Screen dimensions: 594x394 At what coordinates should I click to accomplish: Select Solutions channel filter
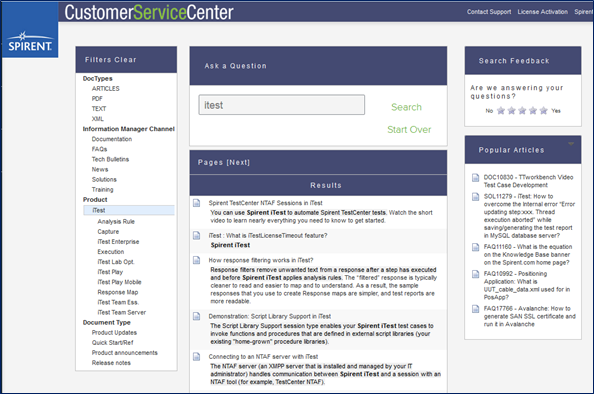coord(104,180)
